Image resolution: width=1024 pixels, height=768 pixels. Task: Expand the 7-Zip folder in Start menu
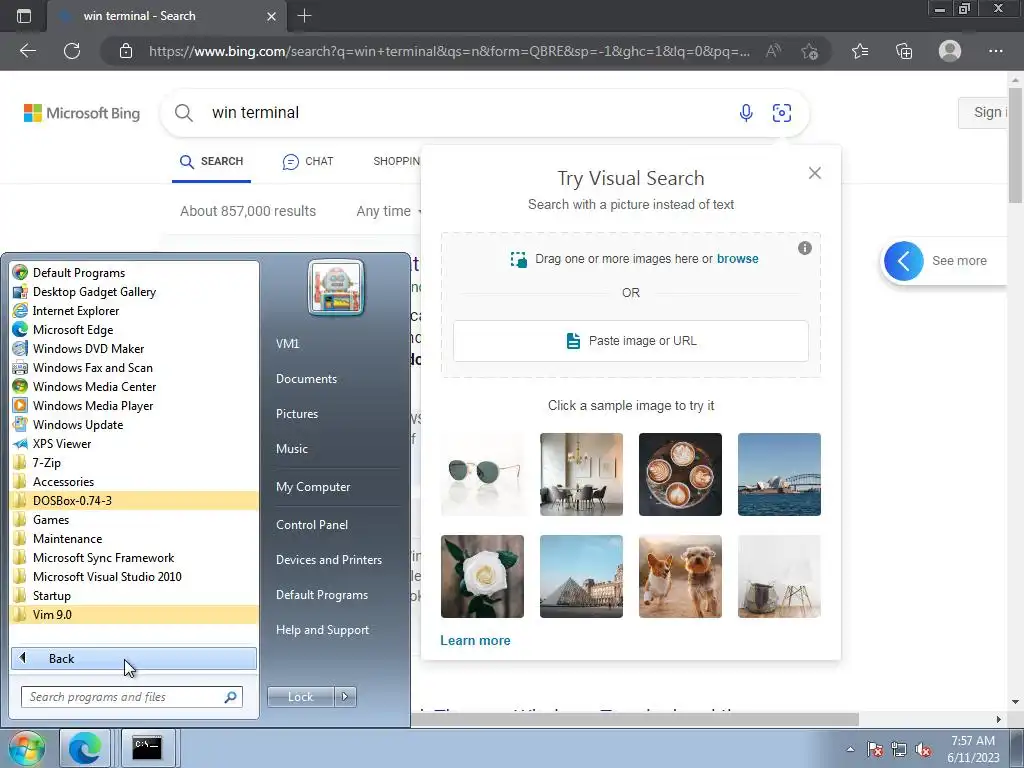[x=135, y=462]
